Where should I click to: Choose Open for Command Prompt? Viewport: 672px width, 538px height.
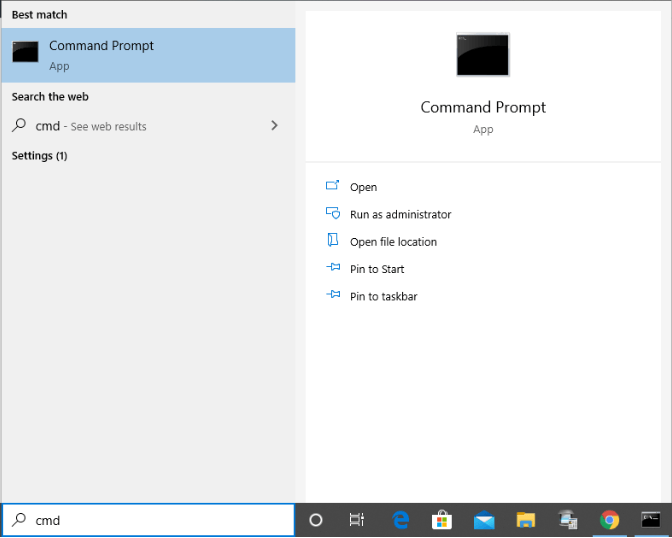point(363,187)
